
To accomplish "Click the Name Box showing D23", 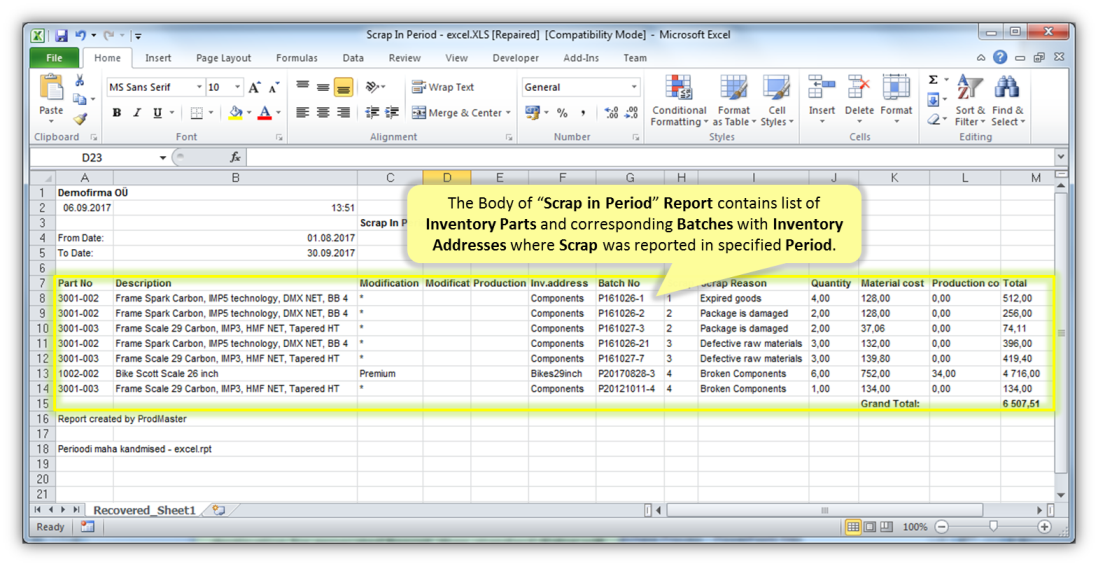I will coord(92,158).
